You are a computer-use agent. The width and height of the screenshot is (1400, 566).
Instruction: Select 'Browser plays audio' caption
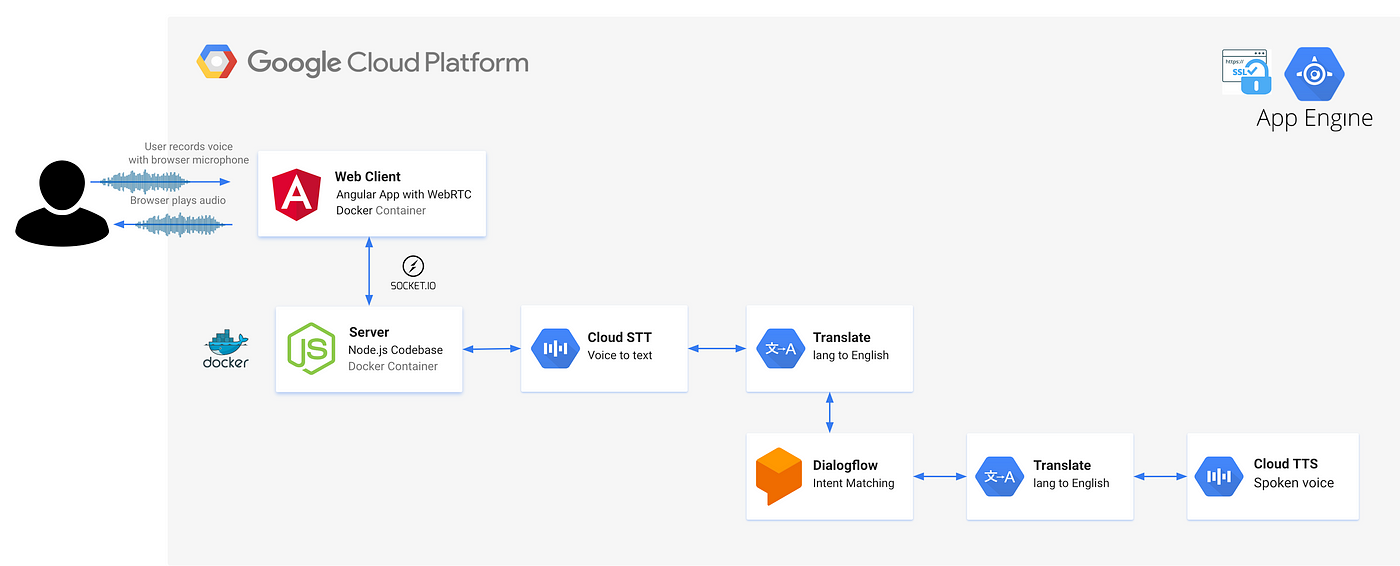click(x=178, y=200)
